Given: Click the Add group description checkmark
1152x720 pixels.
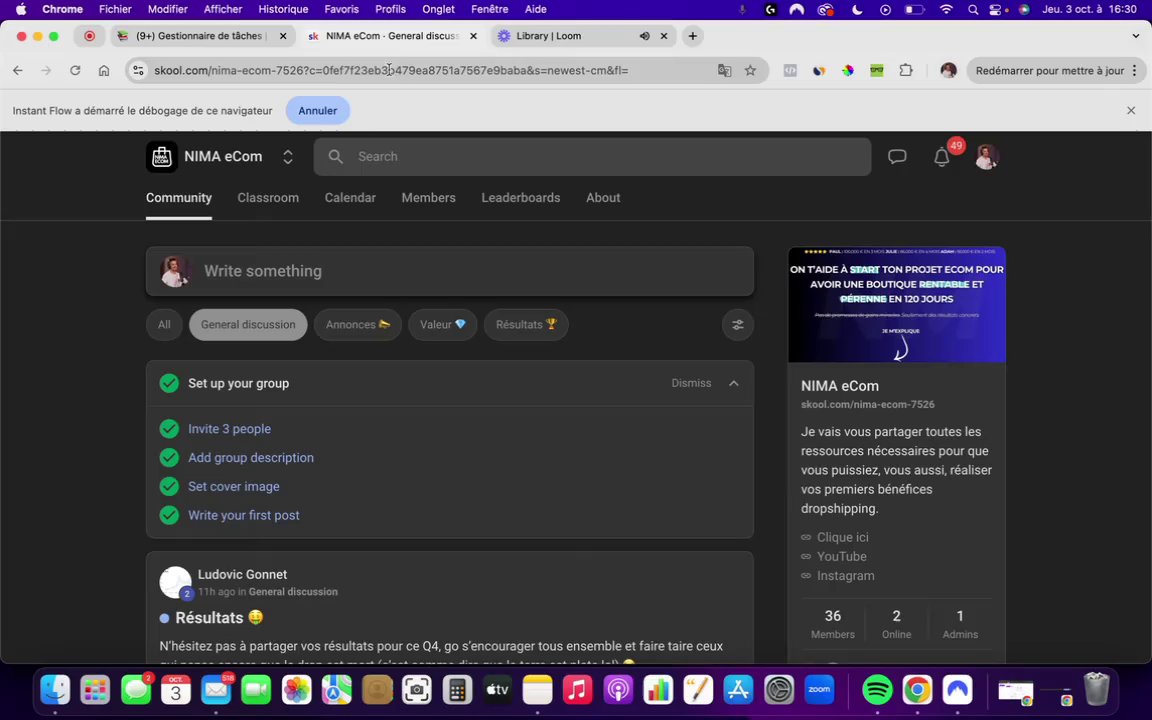Looking at the screenshot, I should pos(169,458).
